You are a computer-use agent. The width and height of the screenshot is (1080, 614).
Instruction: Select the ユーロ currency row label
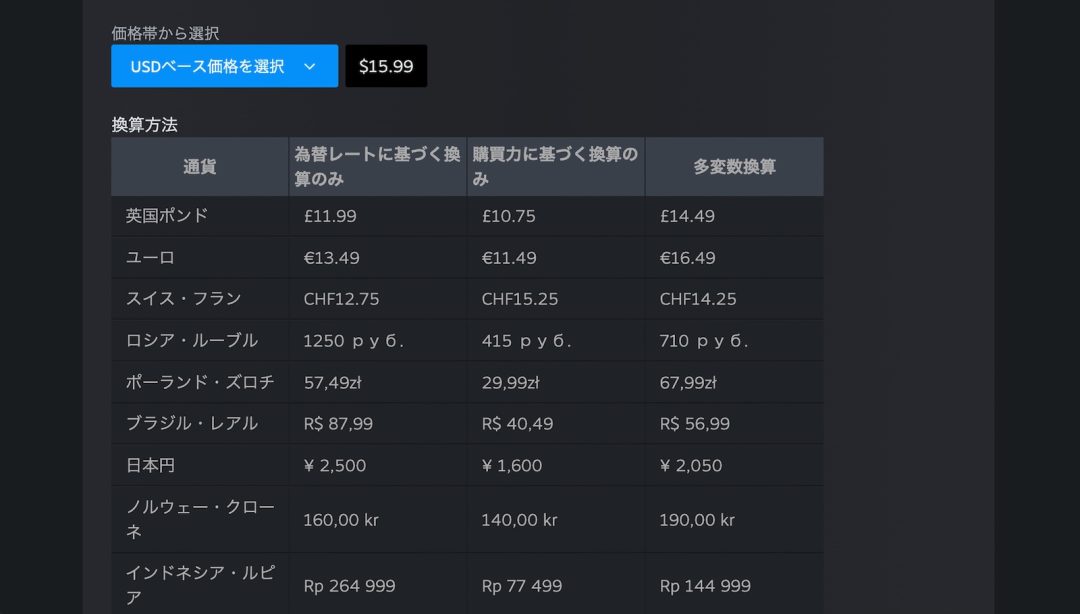[x=151, y=258]
